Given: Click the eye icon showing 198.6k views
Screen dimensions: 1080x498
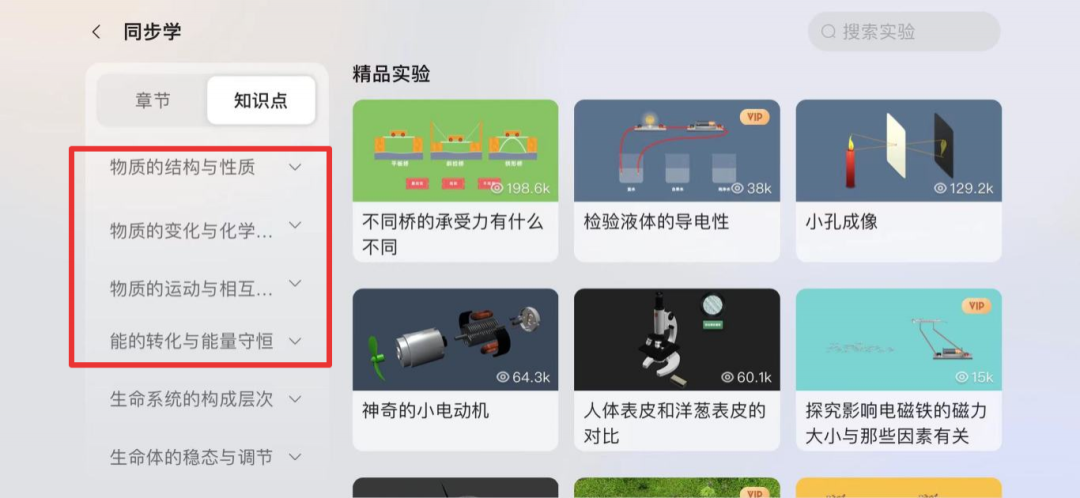Looking at the screenshot, I should 498,187.
